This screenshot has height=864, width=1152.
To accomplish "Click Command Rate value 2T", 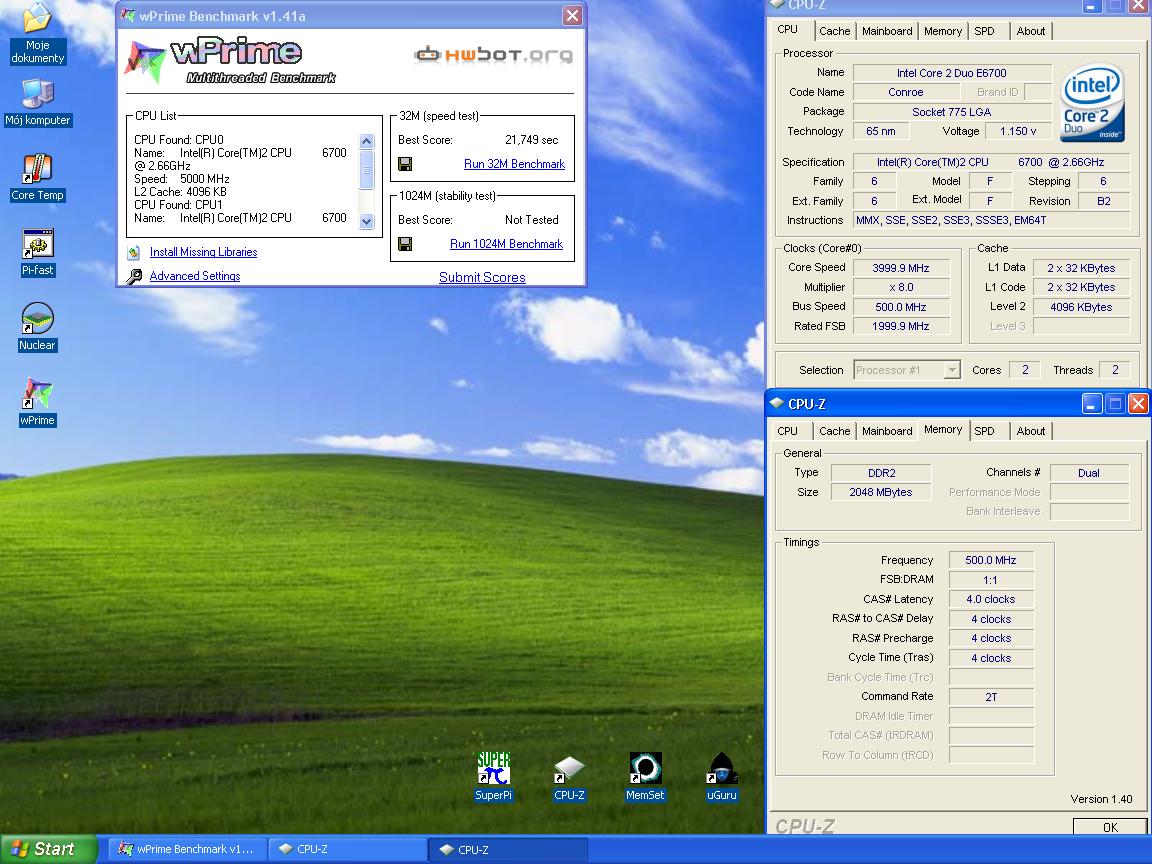I will [990, 696].
